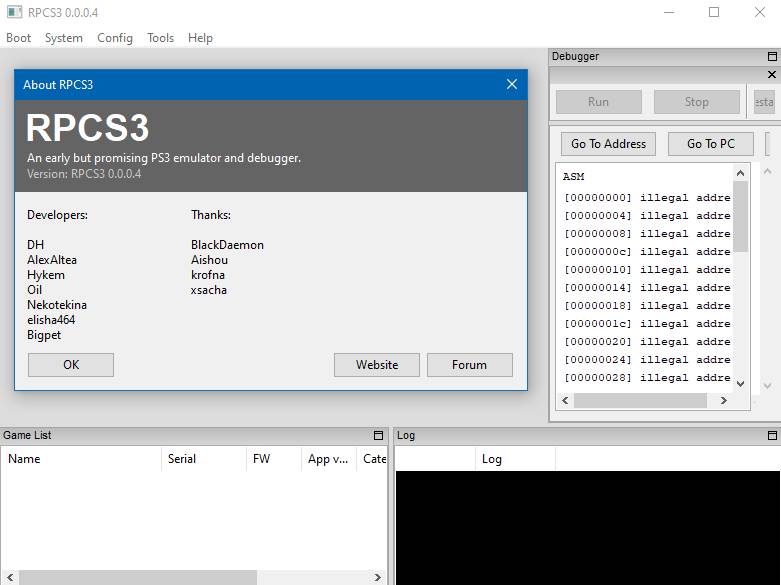Undock the Log panel
781x585 pixels.
[772, 435]
